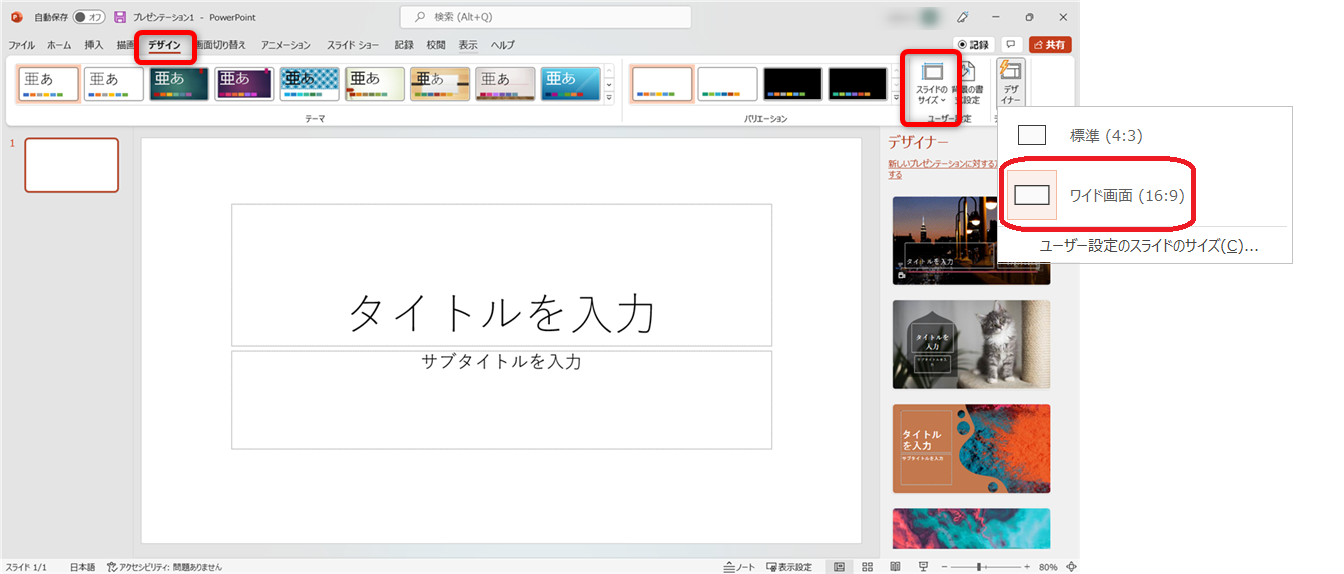Toggle the AutoSave (自動保存) switch
1344x574 pixels.
89,17
